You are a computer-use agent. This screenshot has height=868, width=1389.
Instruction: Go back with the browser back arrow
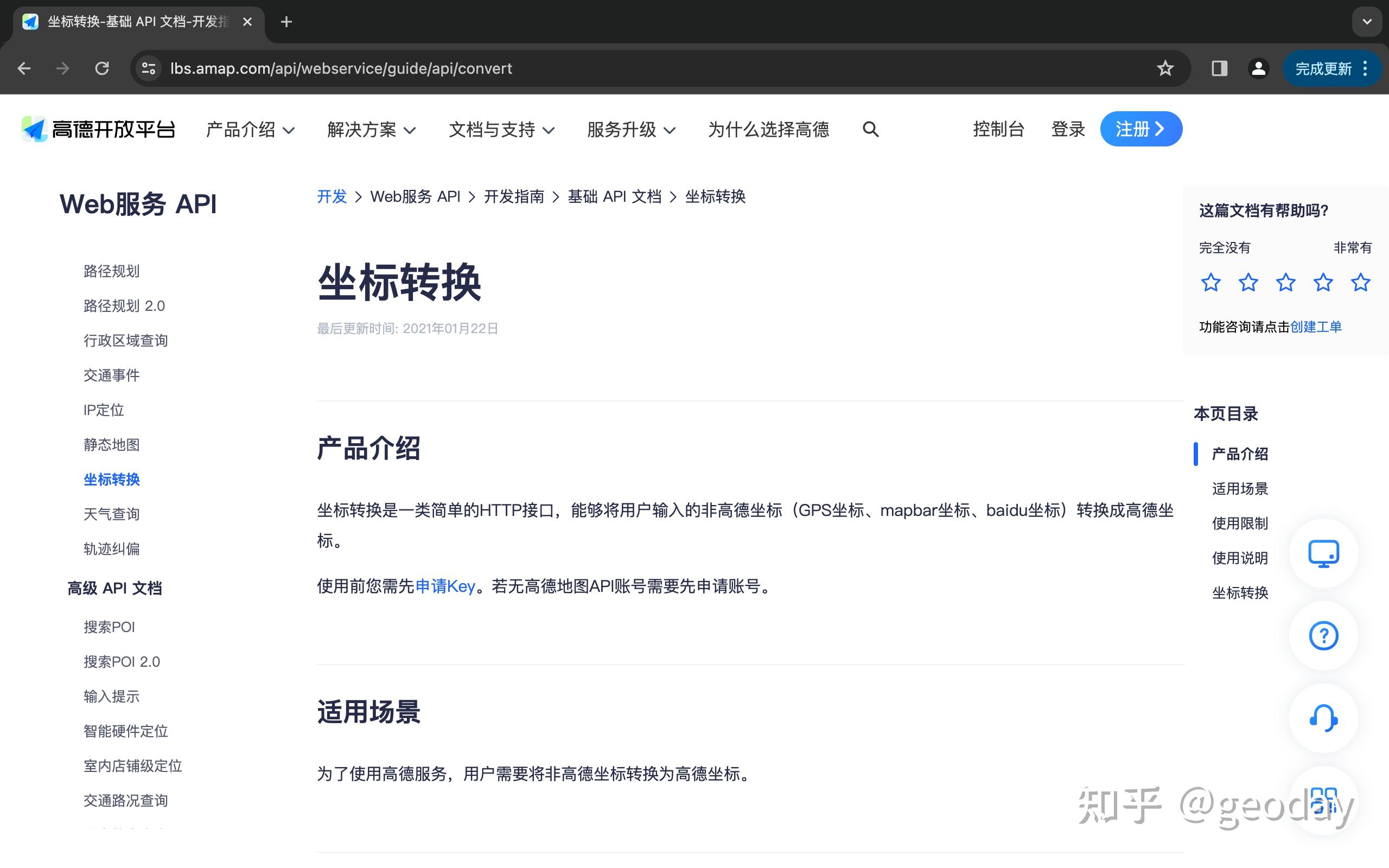(24, 69)
